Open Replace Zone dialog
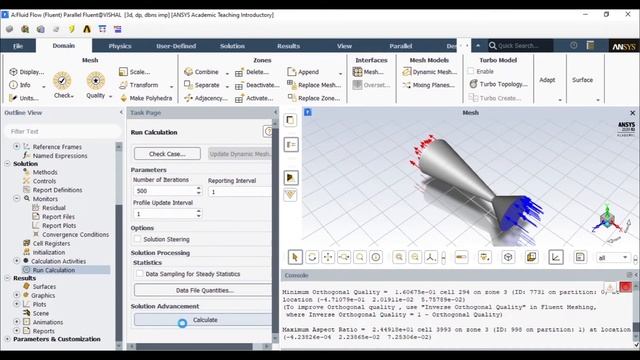This screenshot has width=640, height=360. (x=314, y=98)
